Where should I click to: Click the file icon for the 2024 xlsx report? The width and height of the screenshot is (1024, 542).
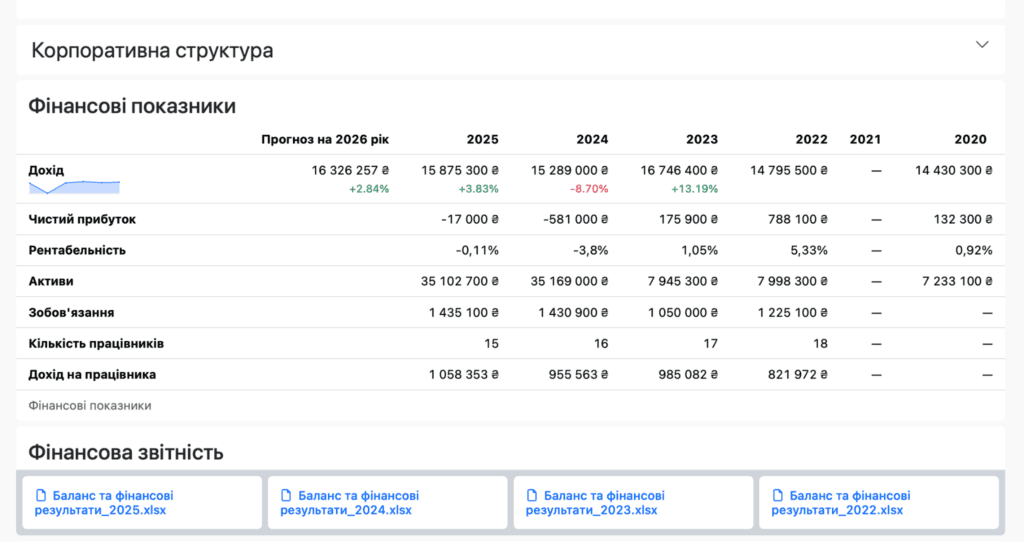[286, 496]
